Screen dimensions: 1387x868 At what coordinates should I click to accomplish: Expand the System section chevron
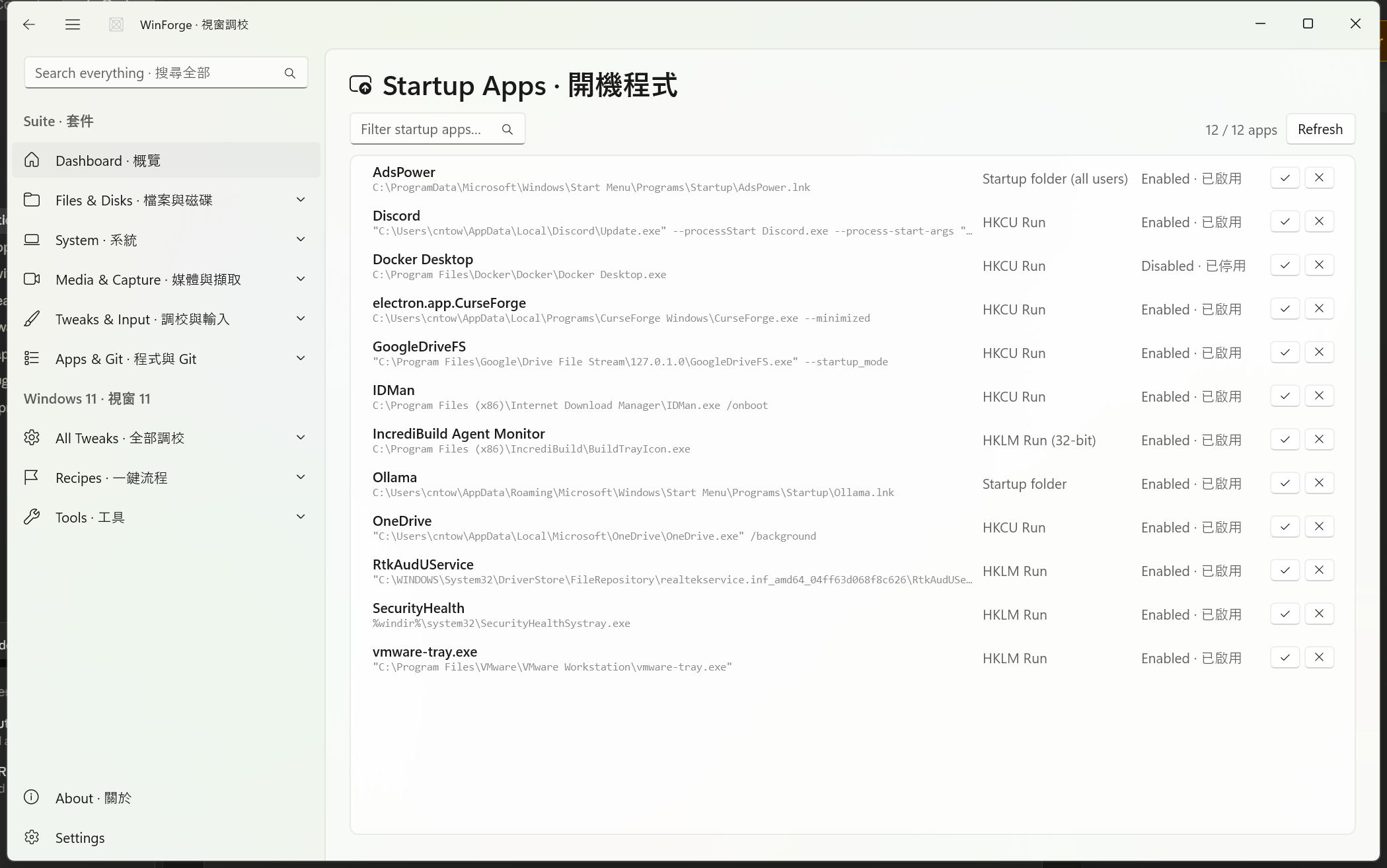301,239
